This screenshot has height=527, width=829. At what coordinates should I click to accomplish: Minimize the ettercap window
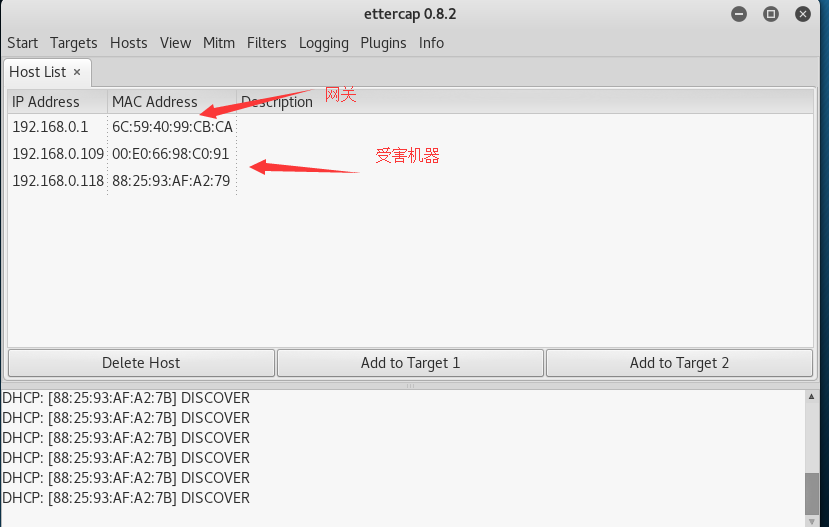pyautogui.click(x=739, y=14)
